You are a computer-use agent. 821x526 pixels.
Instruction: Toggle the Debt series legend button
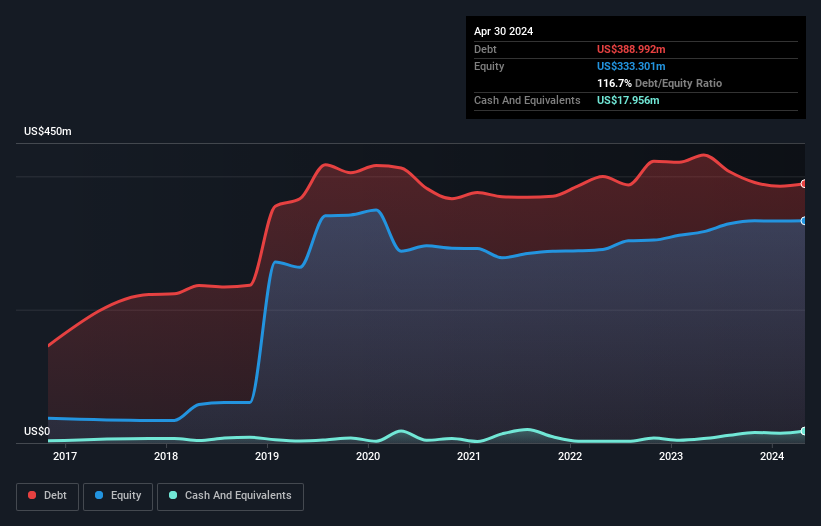pyautogui.click(x=48, y=496)
